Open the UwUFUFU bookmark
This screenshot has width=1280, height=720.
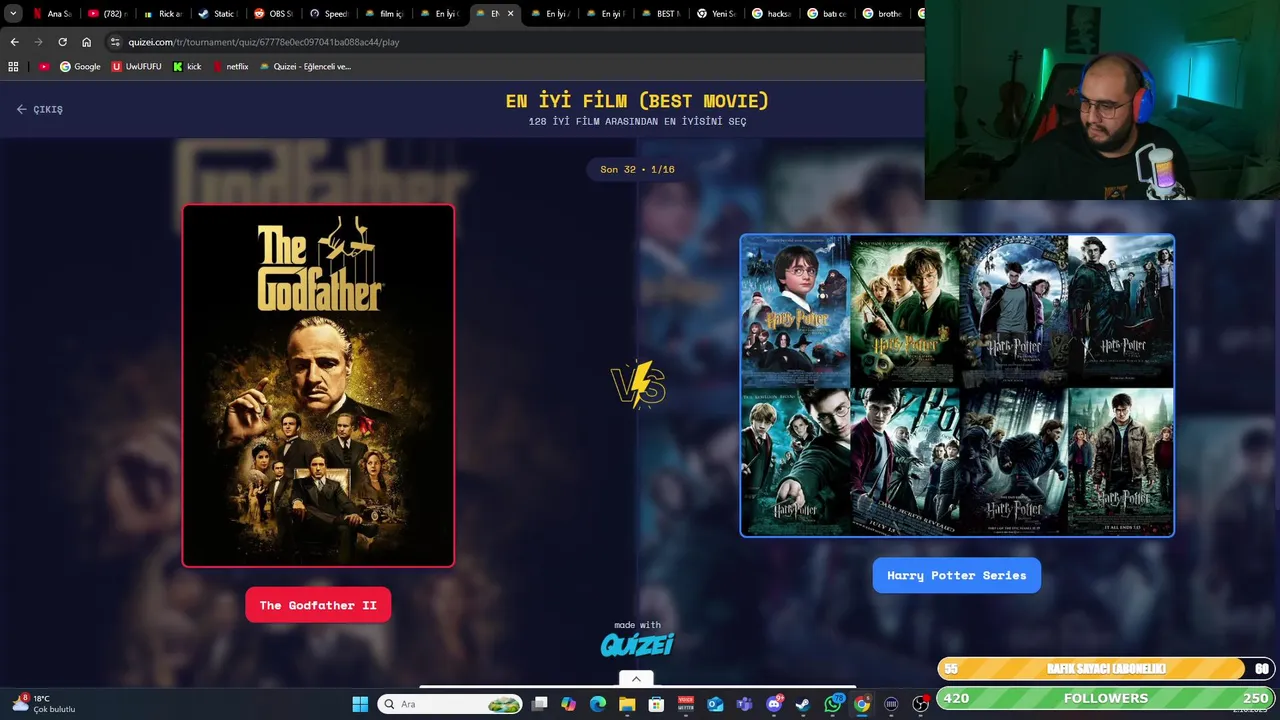point(136,67)
